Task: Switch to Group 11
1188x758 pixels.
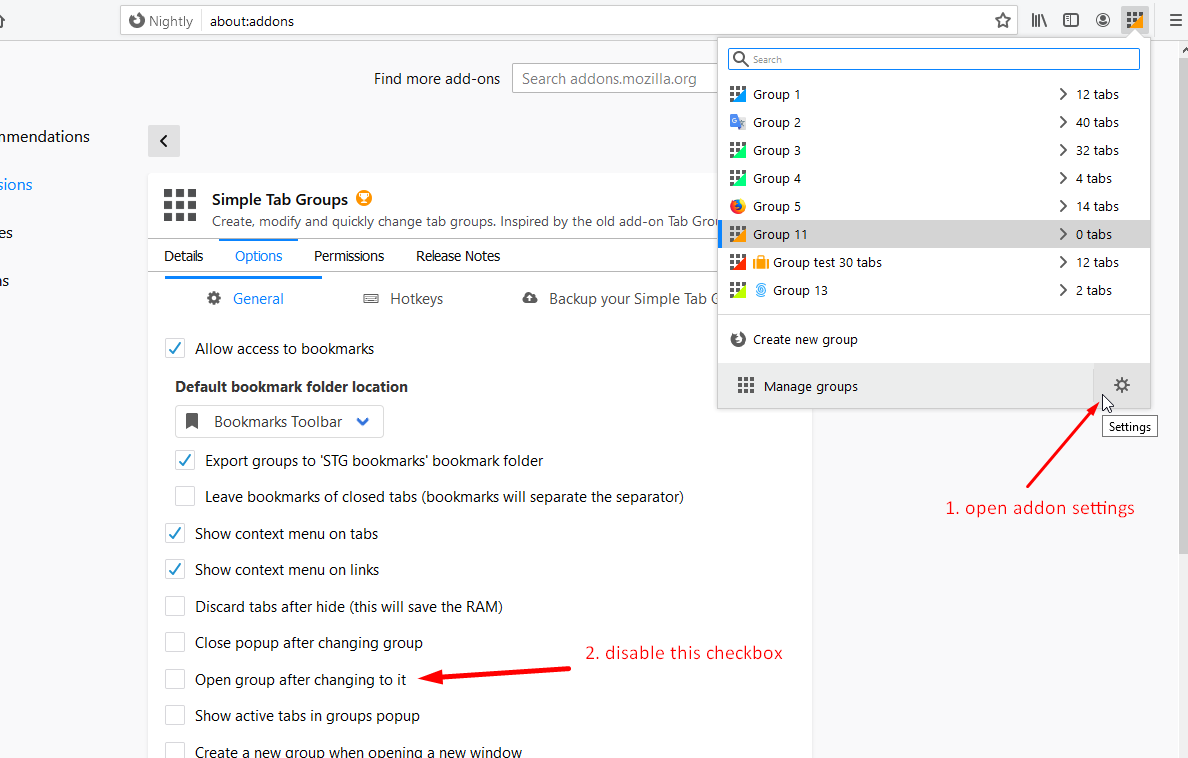Action: (933, 234)
